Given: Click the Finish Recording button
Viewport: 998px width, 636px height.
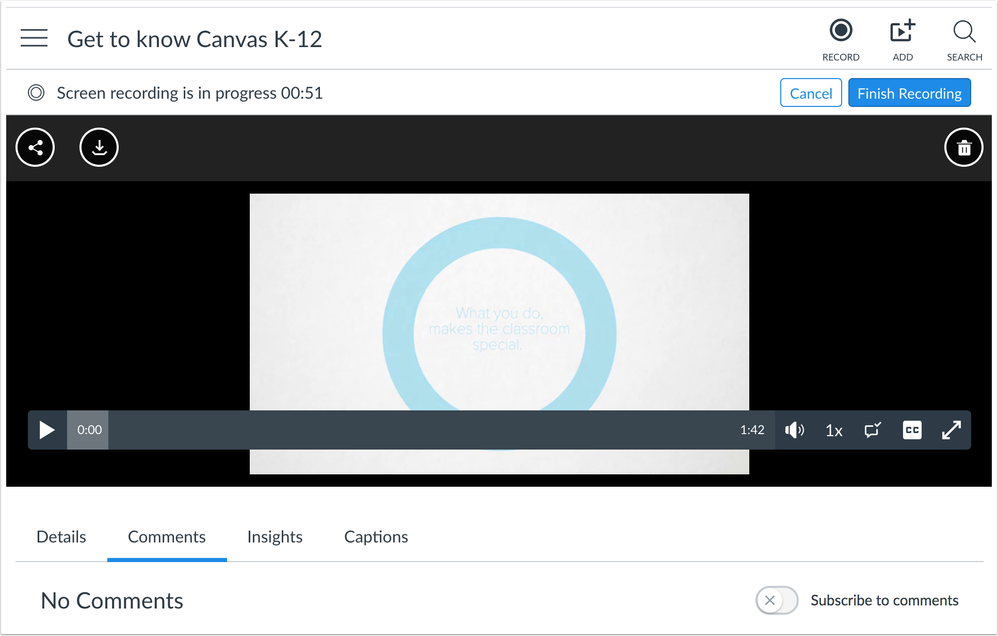Looking at the screenshot, I should pyautogui.click(x=909, y=93).
